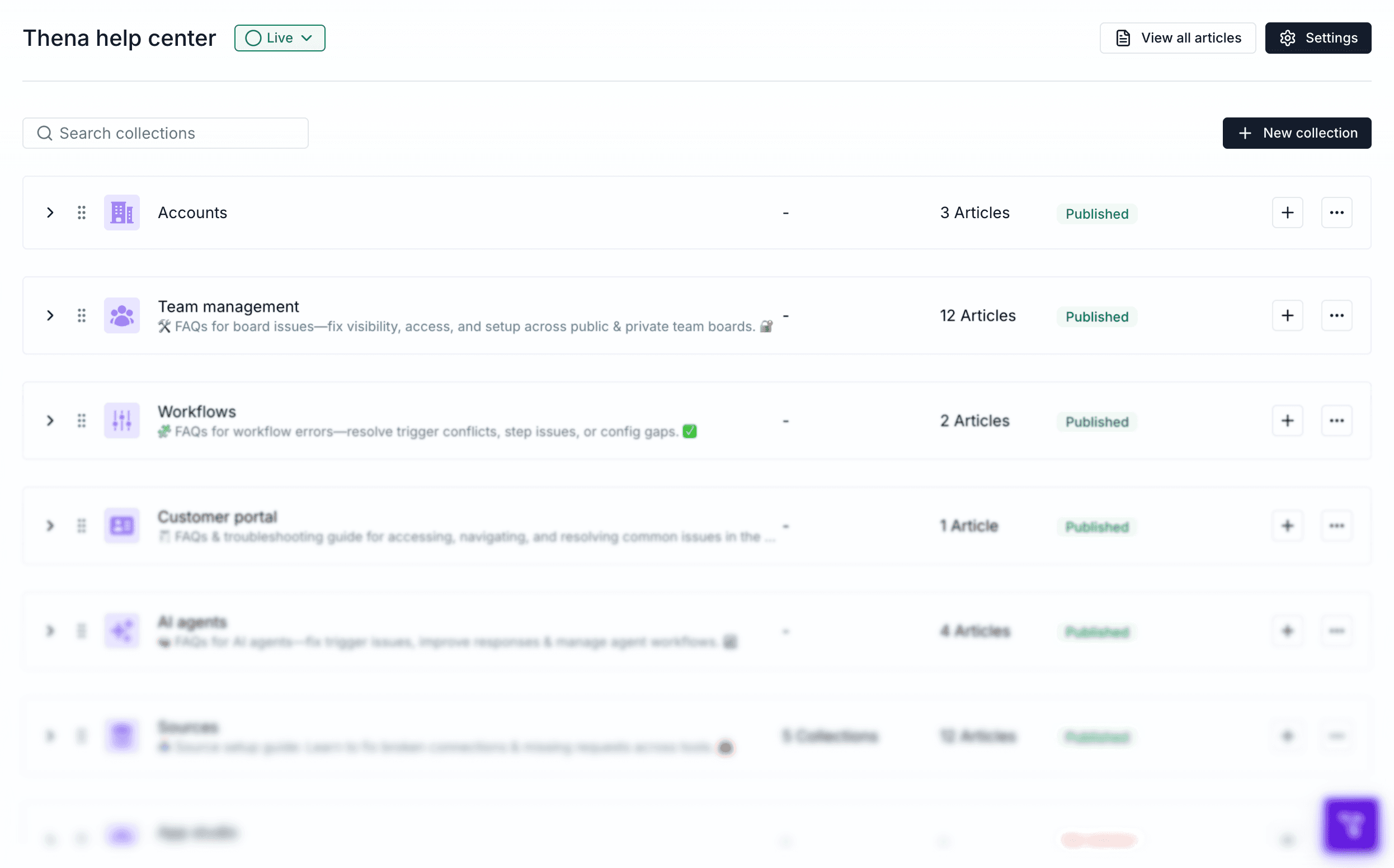Expand the Workflows collection chevron

[50, 420]
